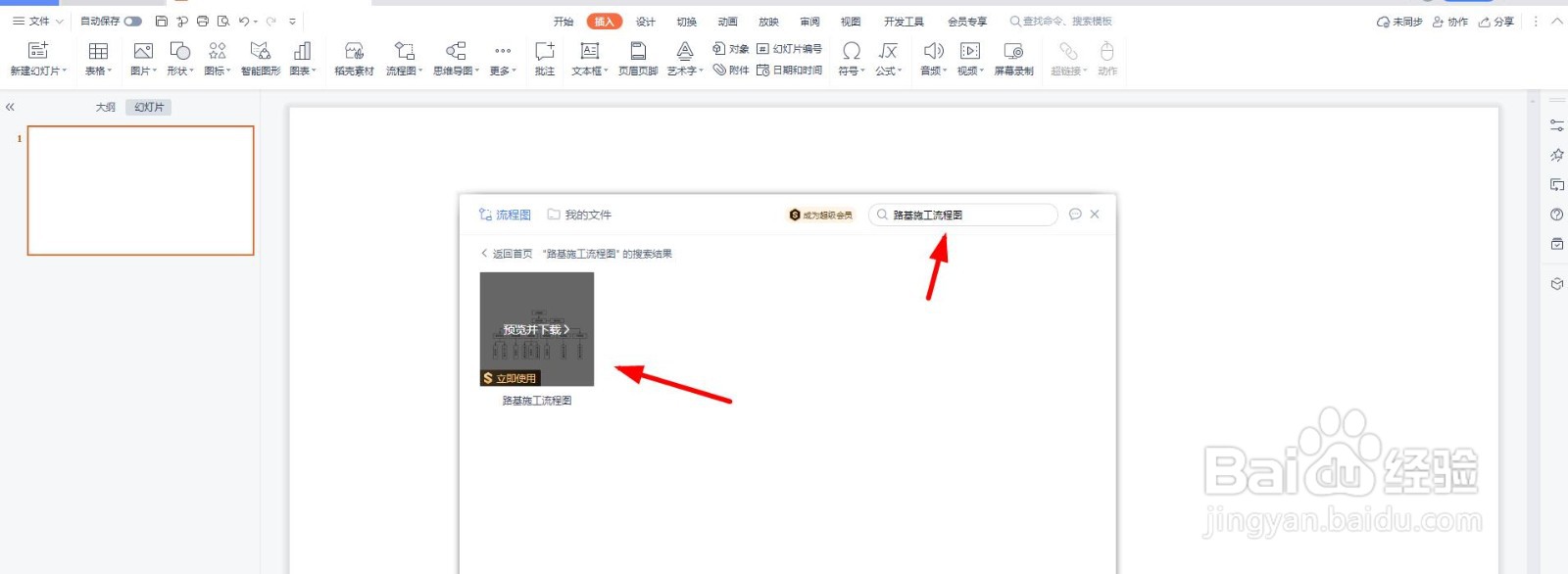Insert 视频 video
The image size is (1568, 574).
970,58
